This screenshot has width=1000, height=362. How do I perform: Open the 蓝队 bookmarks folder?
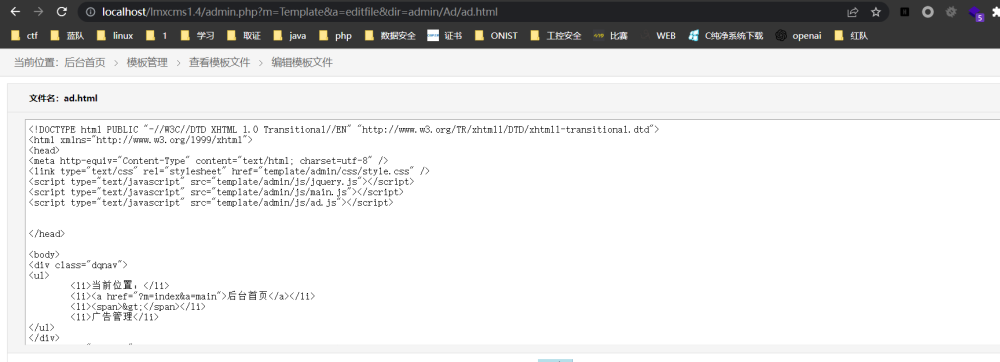67,36
